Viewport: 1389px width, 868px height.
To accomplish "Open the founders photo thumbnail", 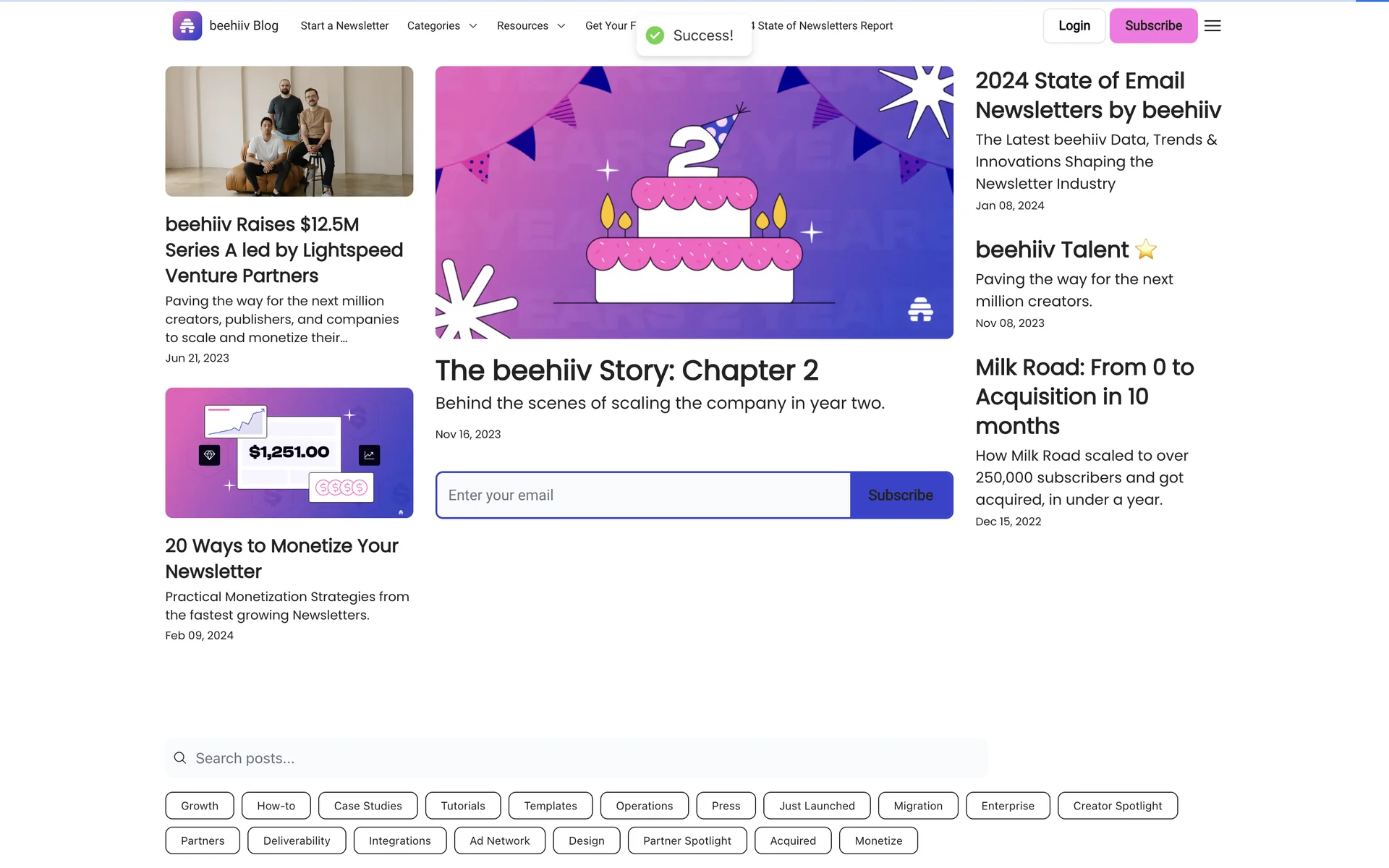I will [289, 131].
